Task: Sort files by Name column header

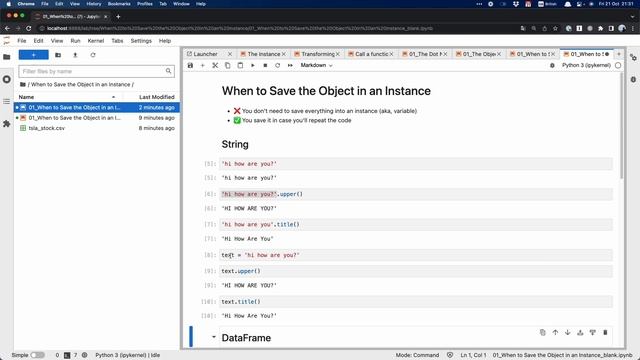Action: pyautogui.click(x=67, y=97)
